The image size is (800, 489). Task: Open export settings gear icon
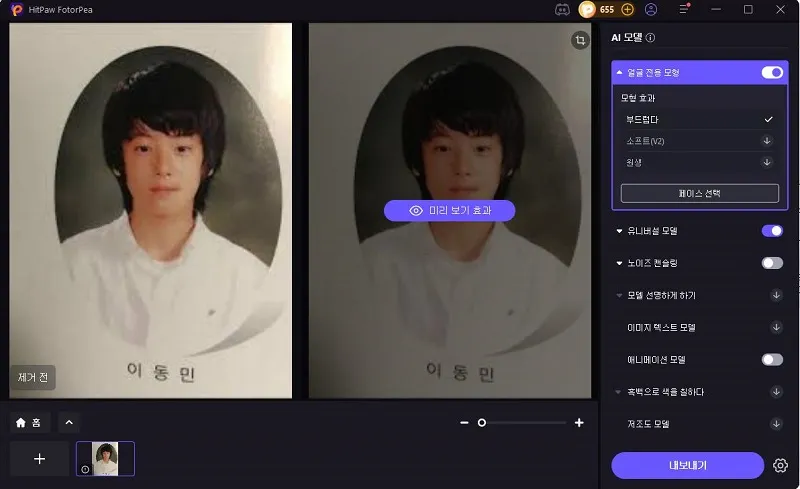coord(780,465)
